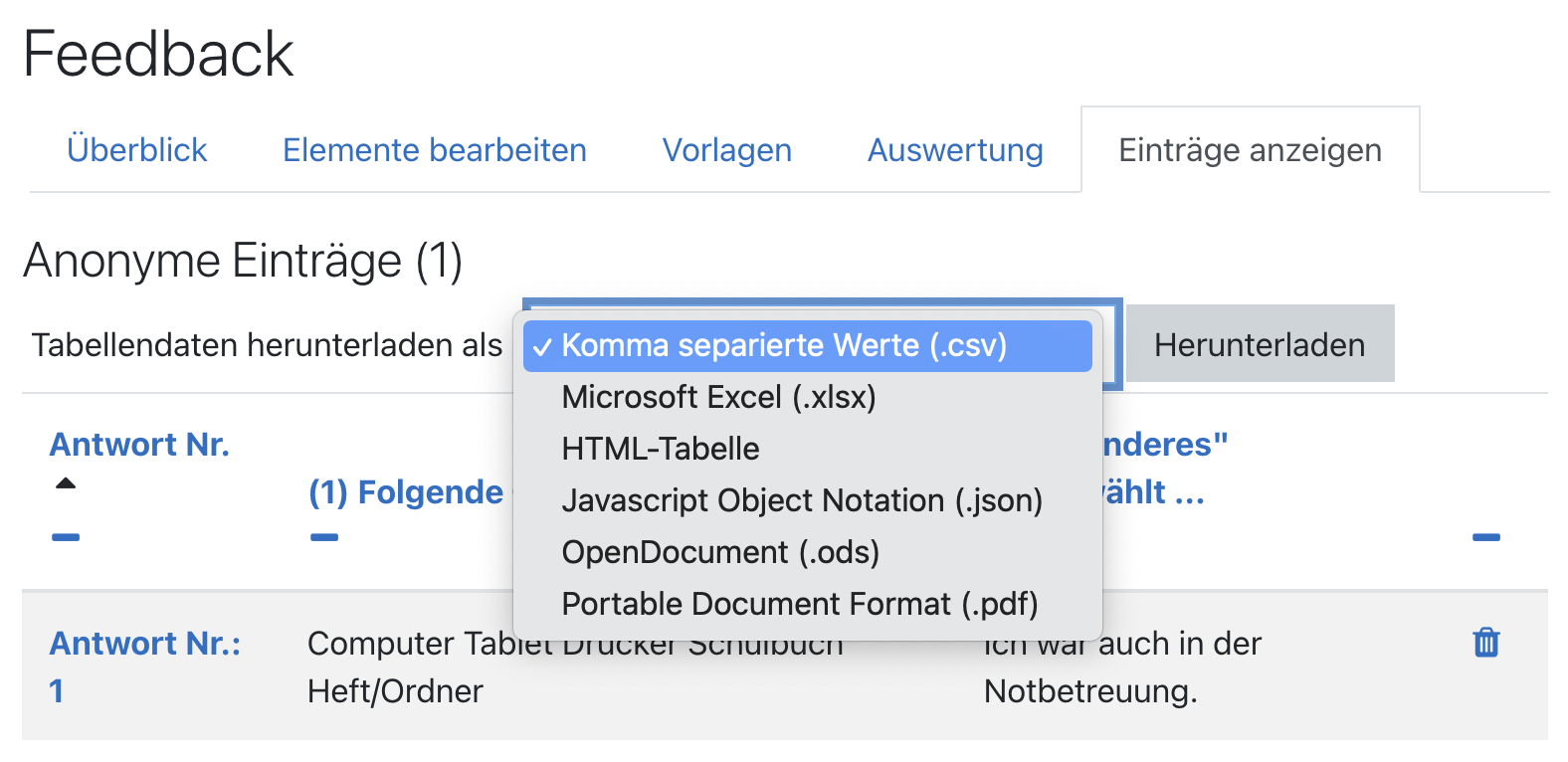1568x762 pixels.
Task: Delete the entry with the trash icon
Action: [x=1486, y=643]
